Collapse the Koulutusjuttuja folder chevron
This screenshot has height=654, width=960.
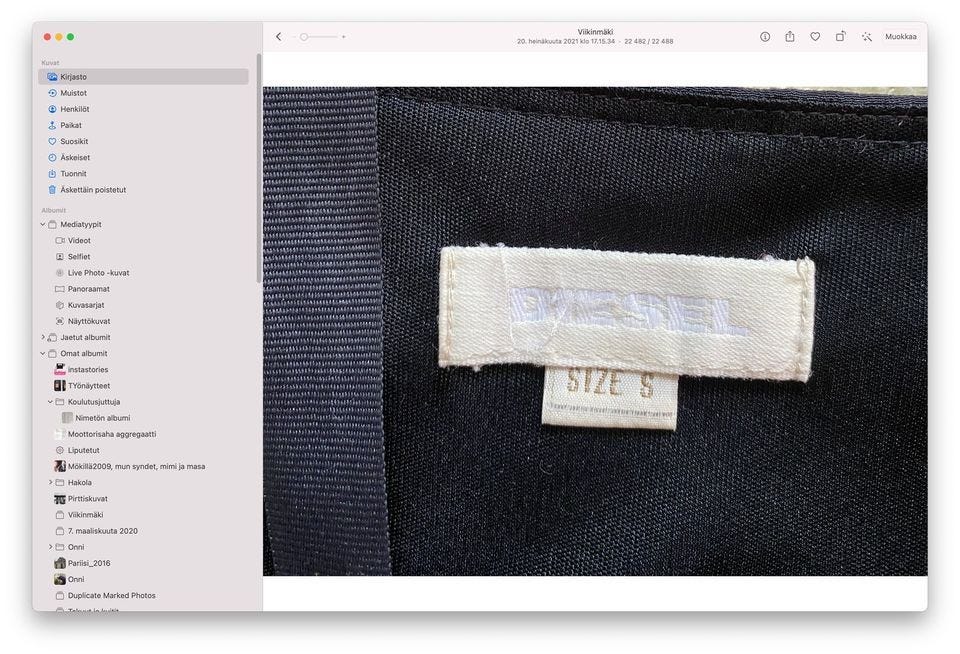(x=50, y=402)
